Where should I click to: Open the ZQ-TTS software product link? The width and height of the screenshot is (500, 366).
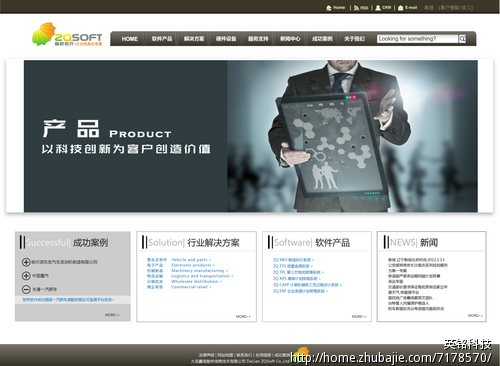[293, 266]
